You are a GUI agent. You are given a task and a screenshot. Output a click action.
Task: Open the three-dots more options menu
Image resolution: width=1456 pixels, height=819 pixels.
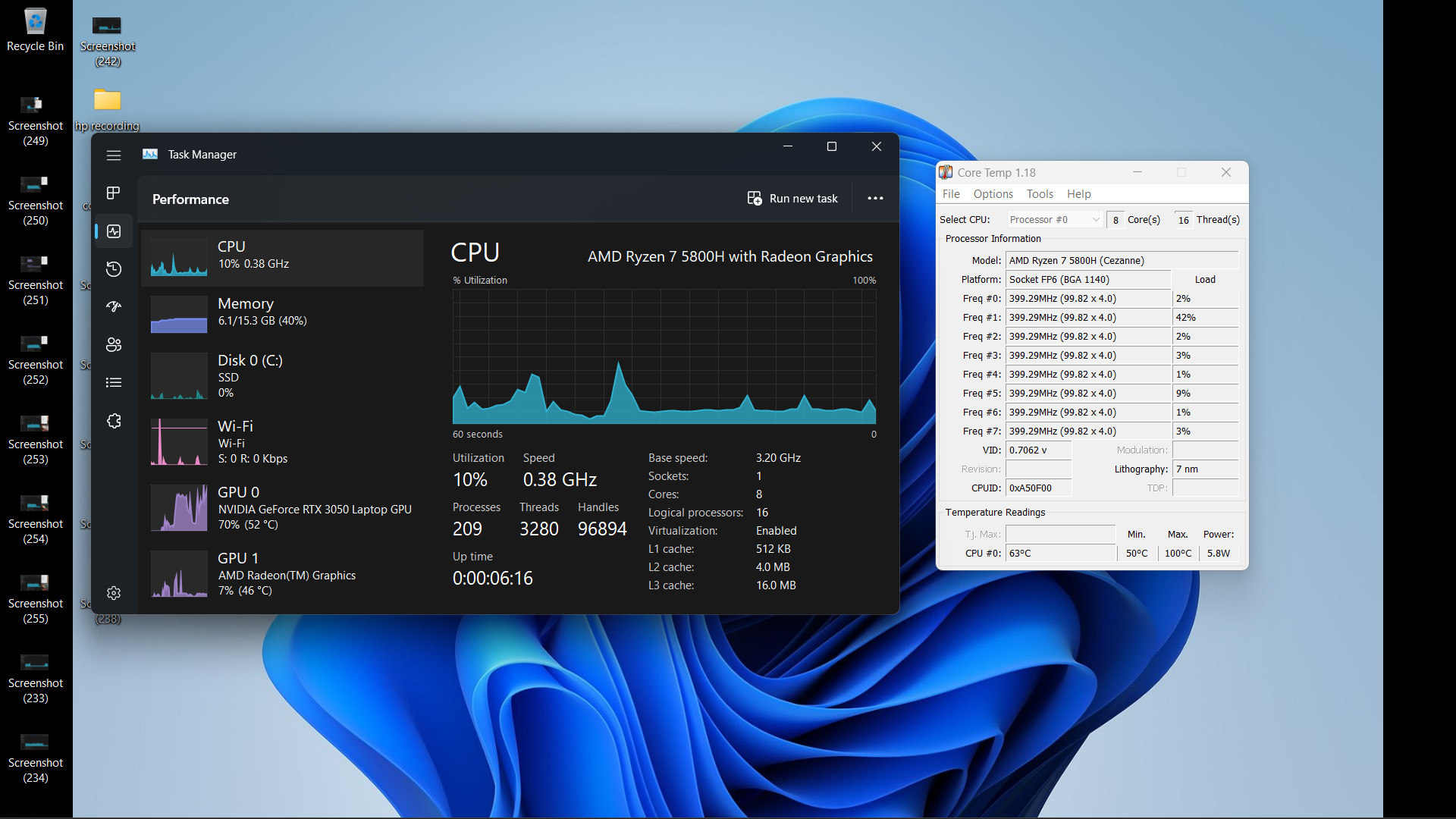click(x=875, y=199)
